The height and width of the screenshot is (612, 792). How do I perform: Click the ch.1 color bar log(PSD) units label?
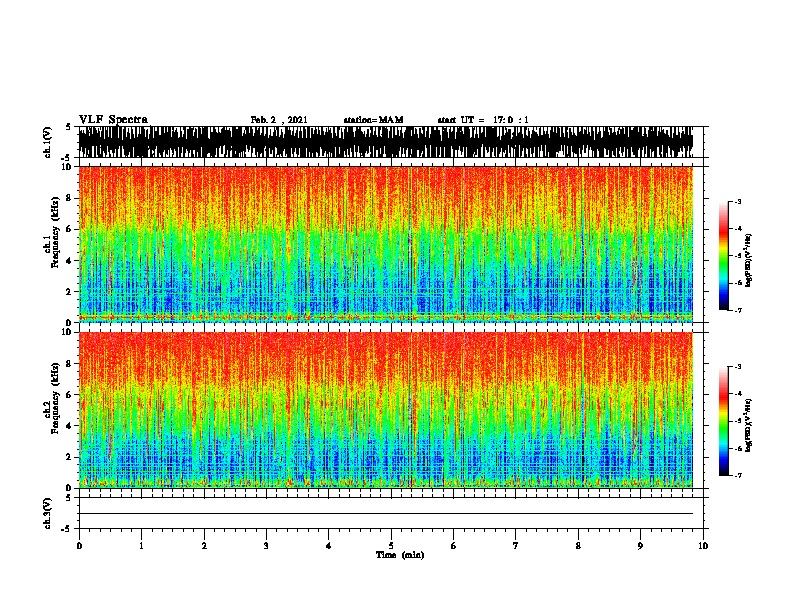pos(748,260)
